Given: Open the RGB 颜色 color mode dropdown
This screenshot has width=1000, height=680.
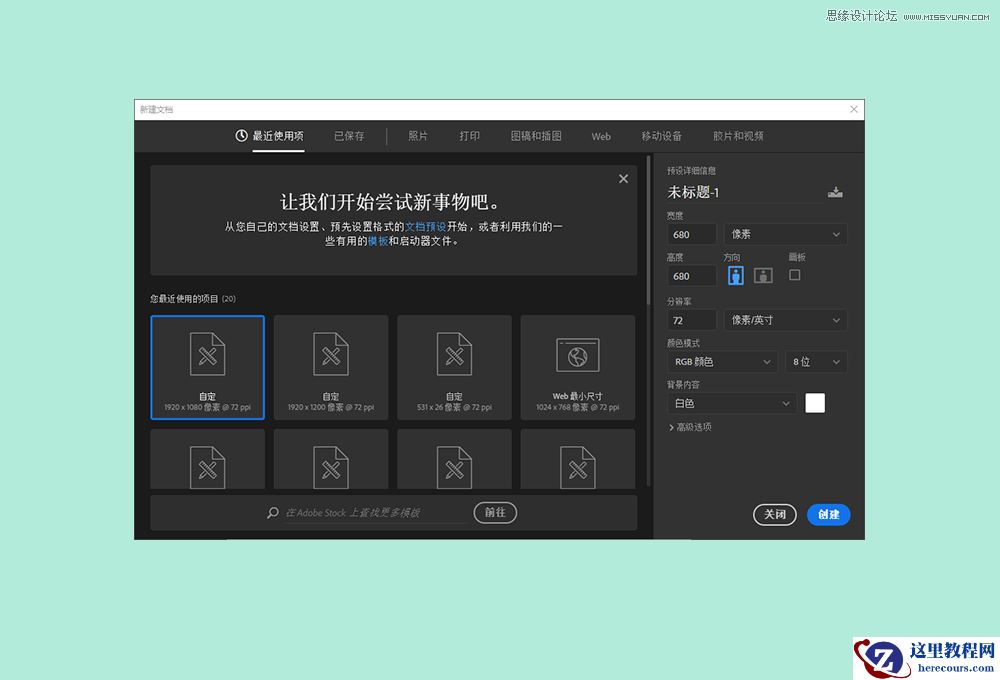Looking at the screenshot, I should pos(722,361).
